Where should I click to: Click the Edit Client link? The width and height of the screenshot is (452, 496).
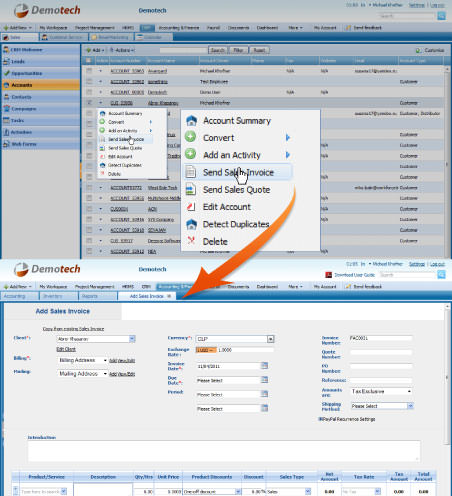pos(66,349)
